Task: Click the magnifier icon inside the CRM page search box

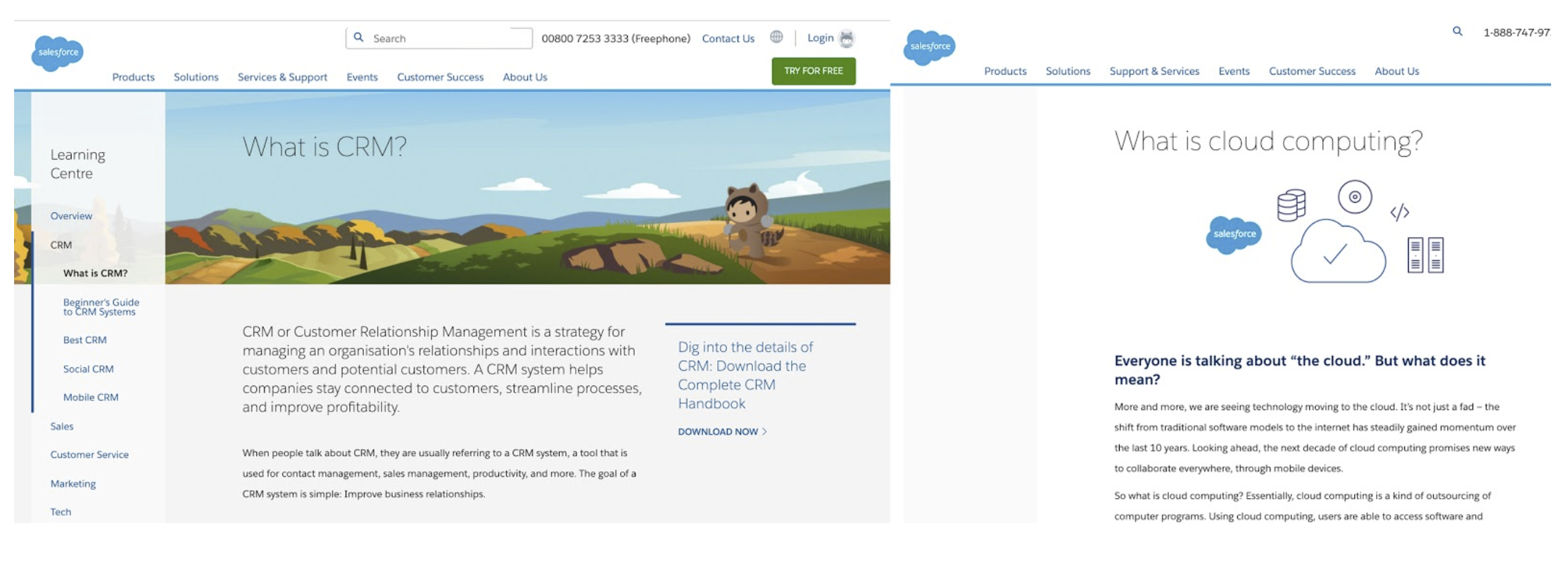Action: click(359, 37)
